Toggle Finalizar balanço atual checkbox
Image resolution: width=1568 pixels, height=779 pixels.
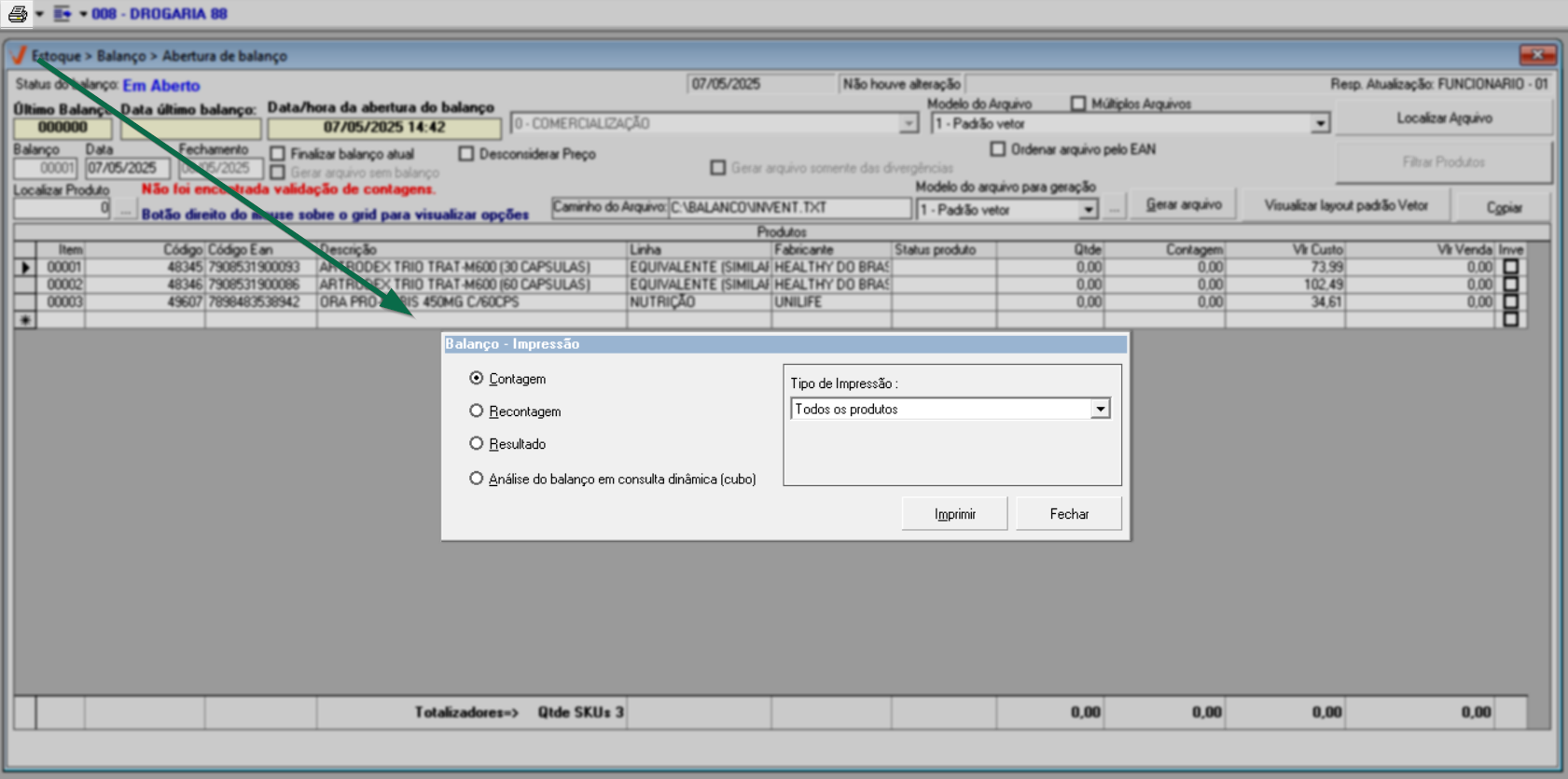278,153
